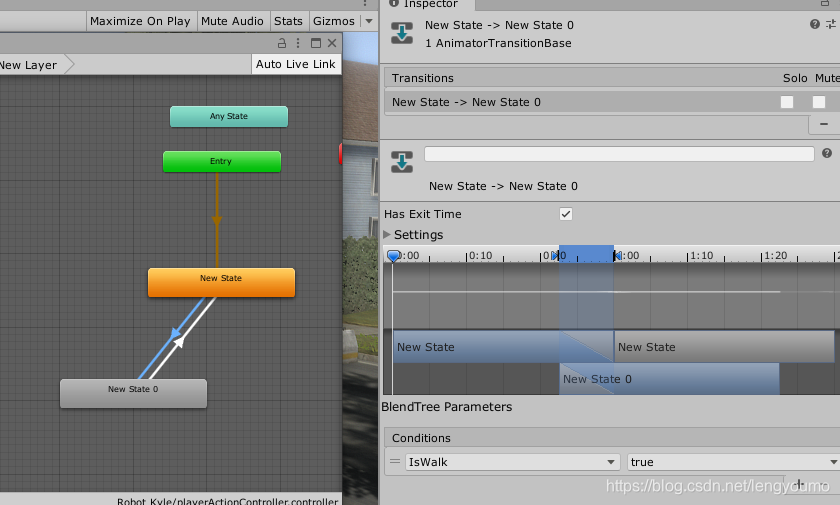Screen dimensions: 840x505
Task: Expand the Settings foldout
Action: 387,235
